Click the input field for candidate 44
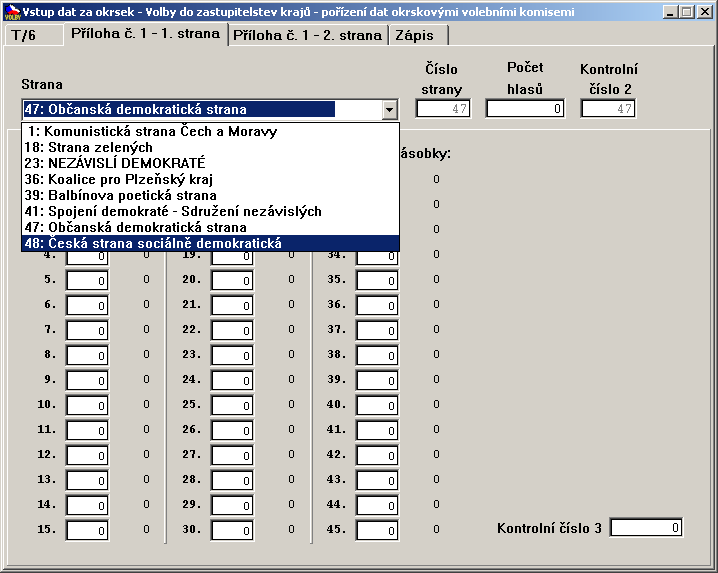The image size is (718, 573). click(x=377, y=505)
